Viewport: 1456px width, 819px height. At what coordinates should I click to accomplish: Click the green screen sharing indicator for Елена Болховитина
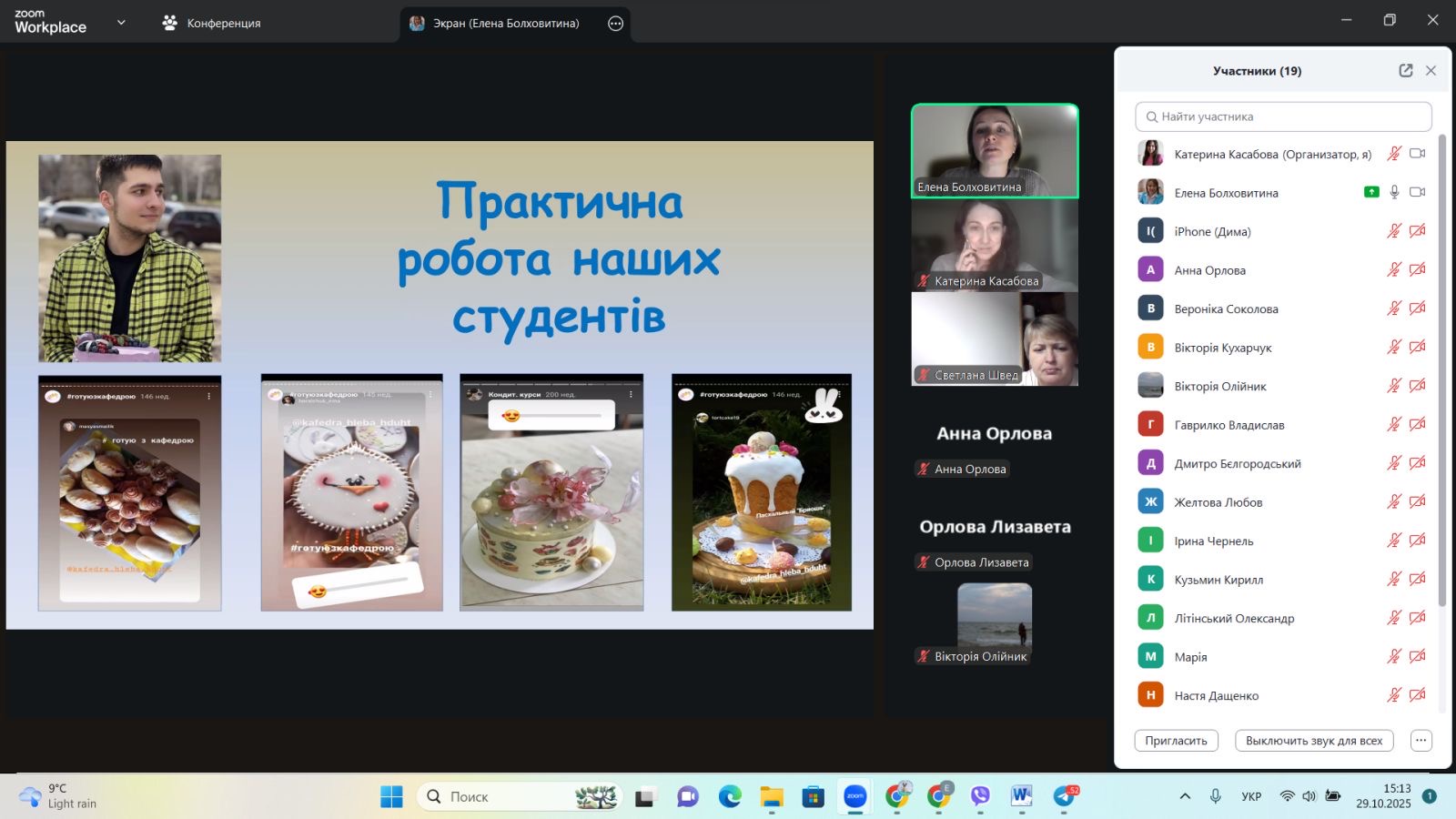pos(1370,192)
